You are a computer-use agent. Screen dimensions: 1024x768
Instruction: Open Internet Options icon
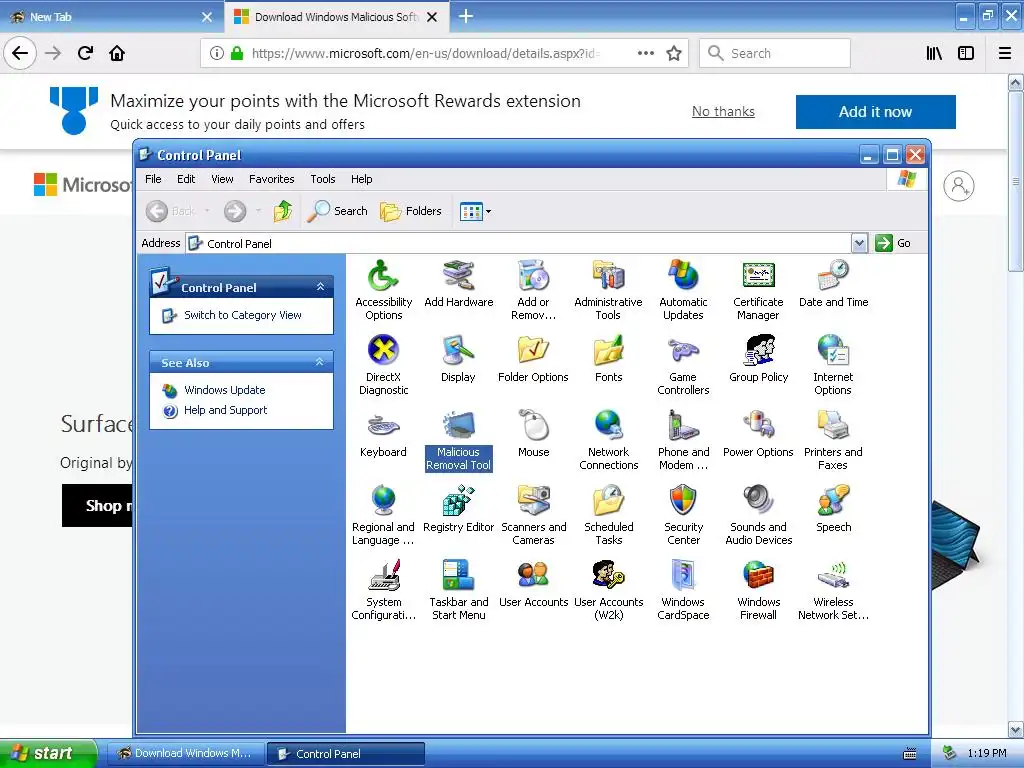pos(833,365)
